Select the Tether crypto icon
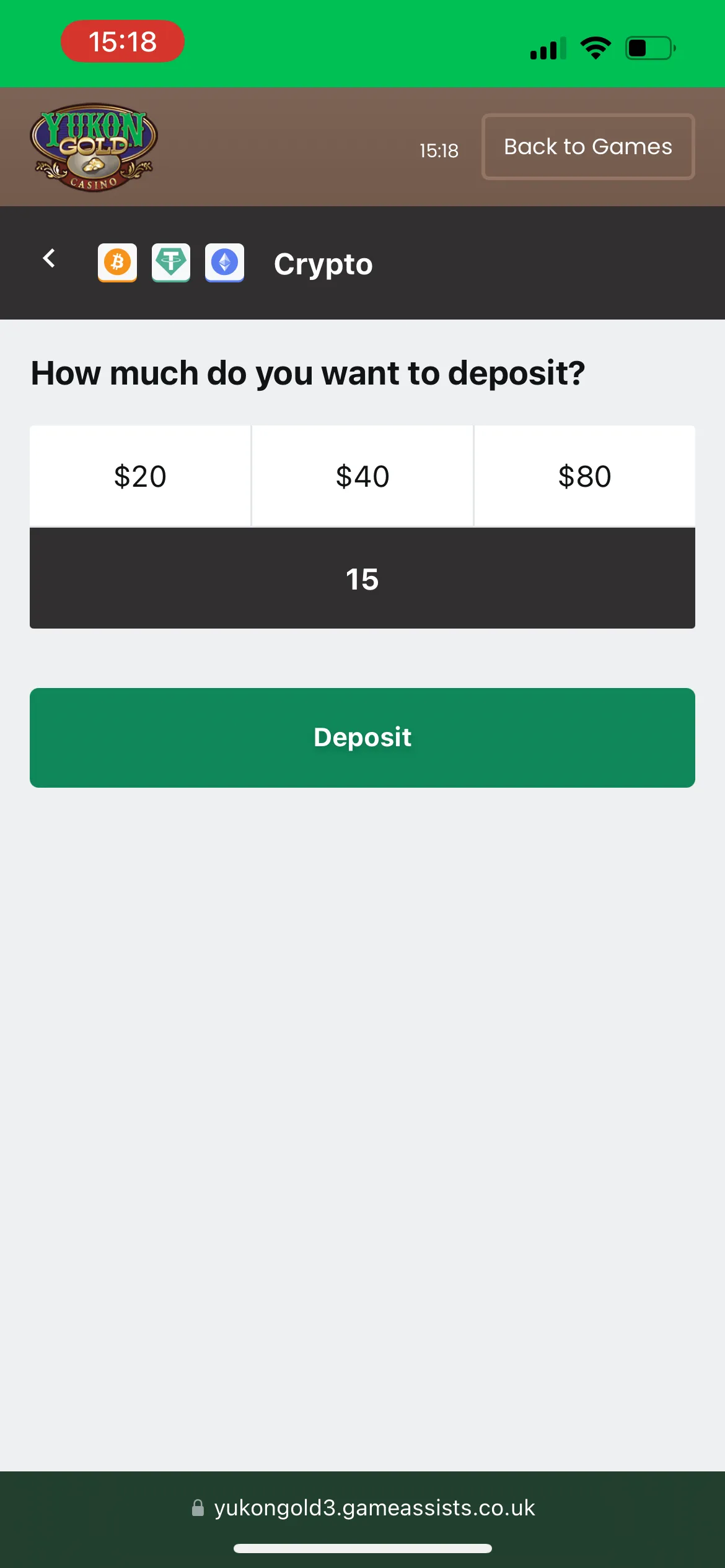Image resolution: width=725 pixels, height=1568 pixels. point(171,263)
